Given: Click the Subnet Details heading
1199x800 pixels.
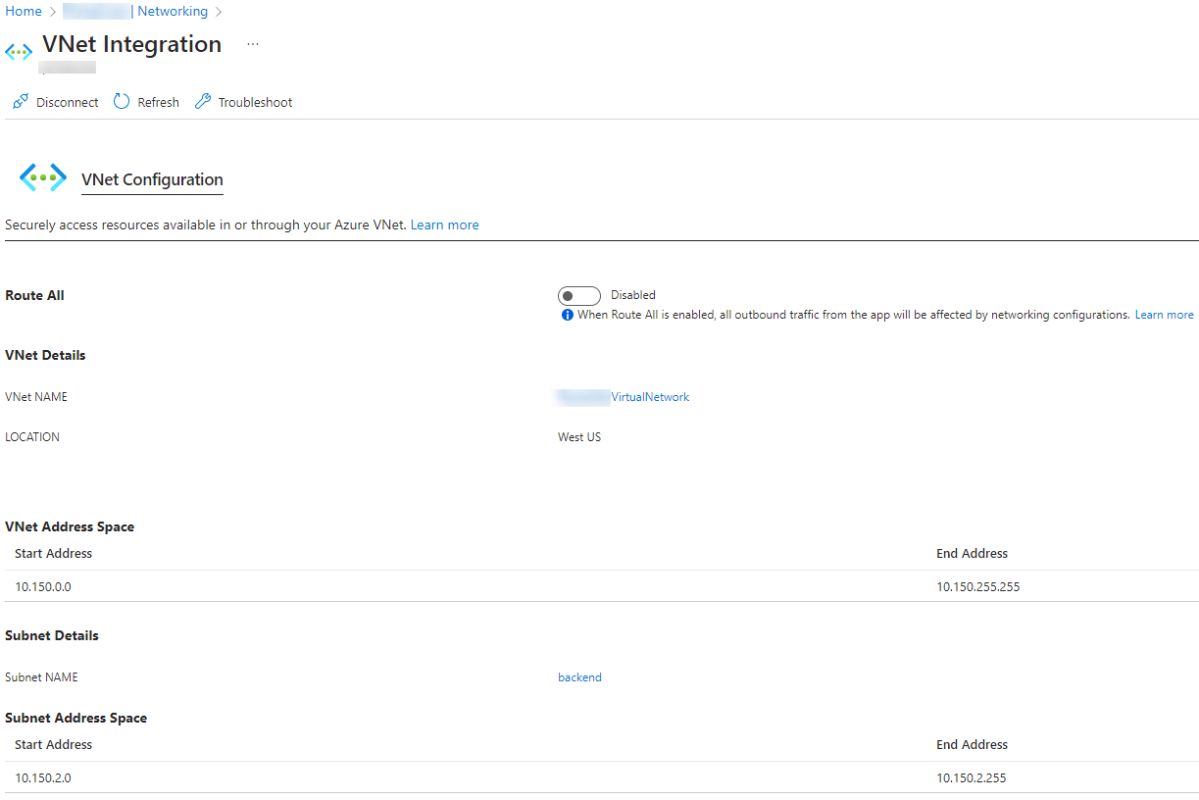Looking at the screenshot, I should click(51, 636).
